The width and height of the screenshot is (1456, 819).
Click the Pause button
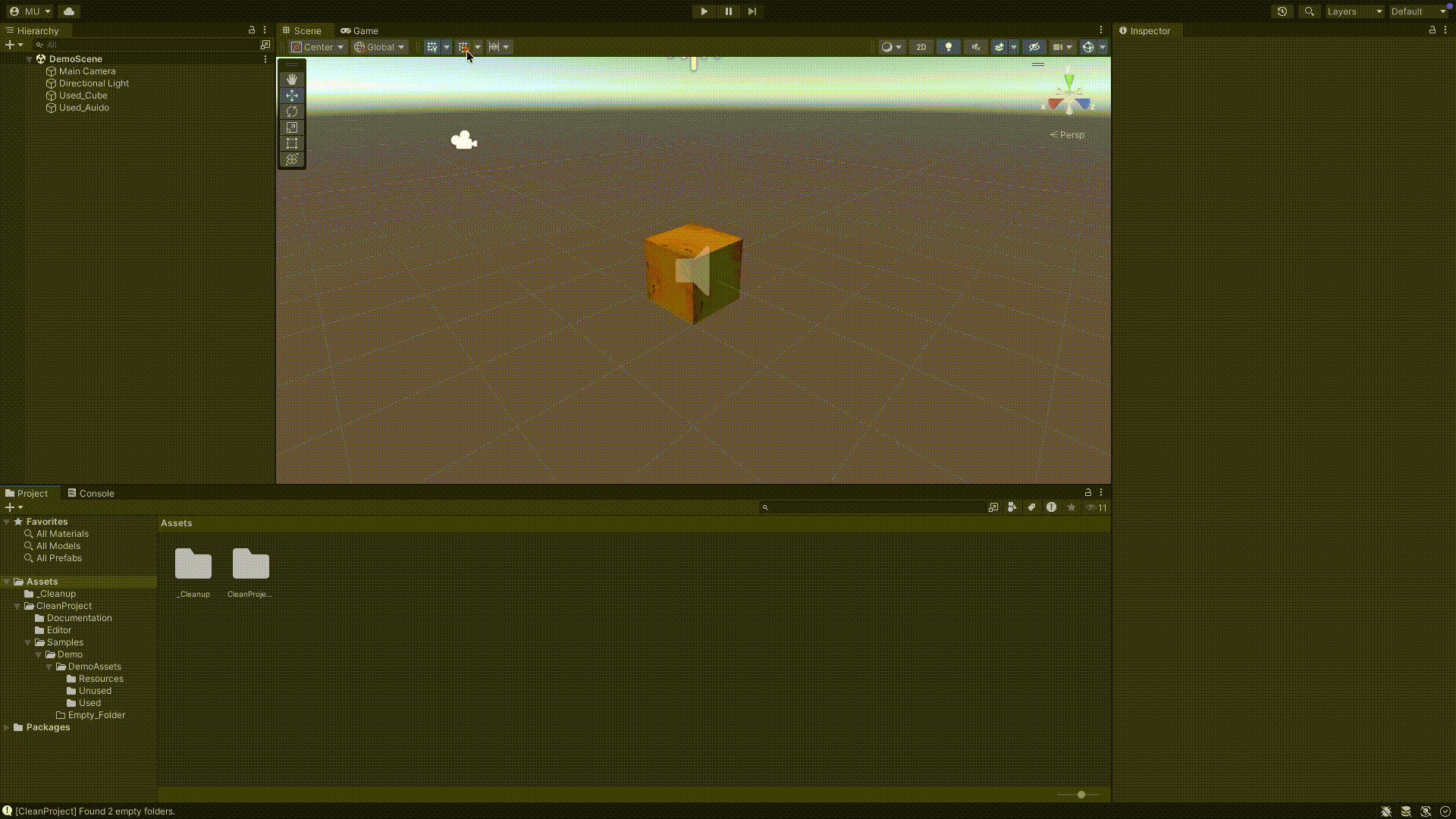728,11
